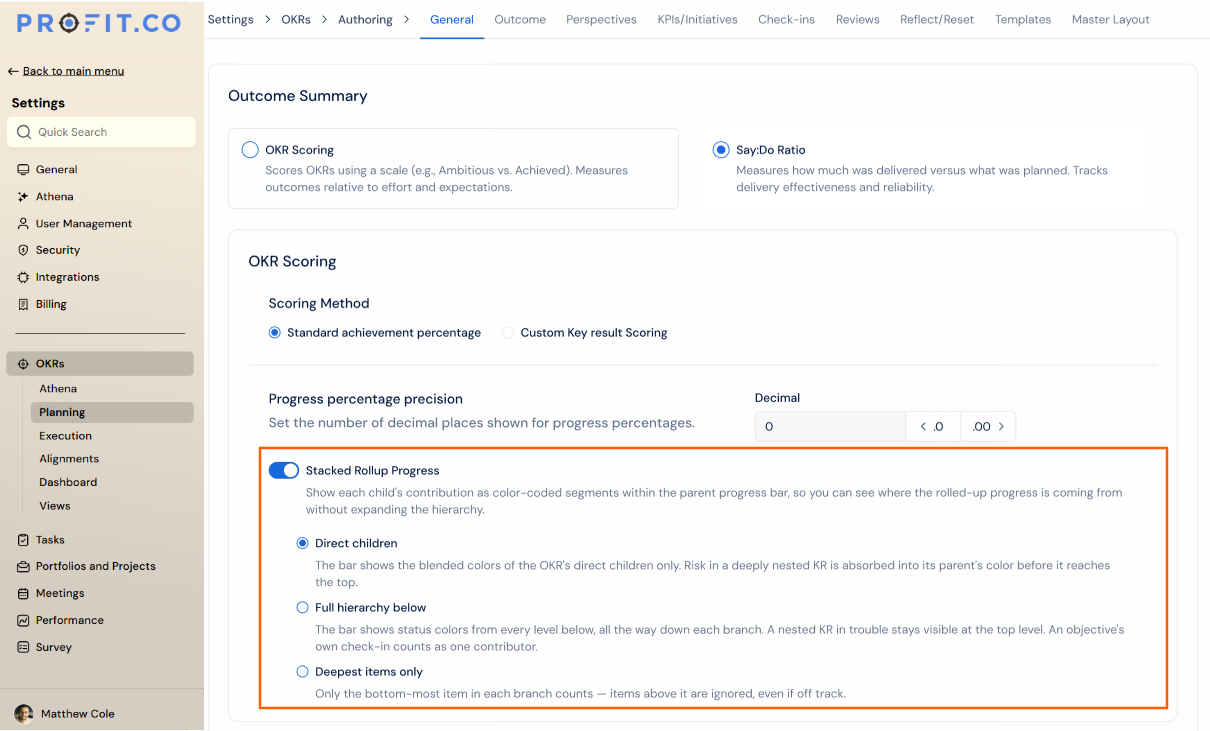Open Execution under OKRs in sidebar
Screen dimensions: 1210x731
pos(65,436)
